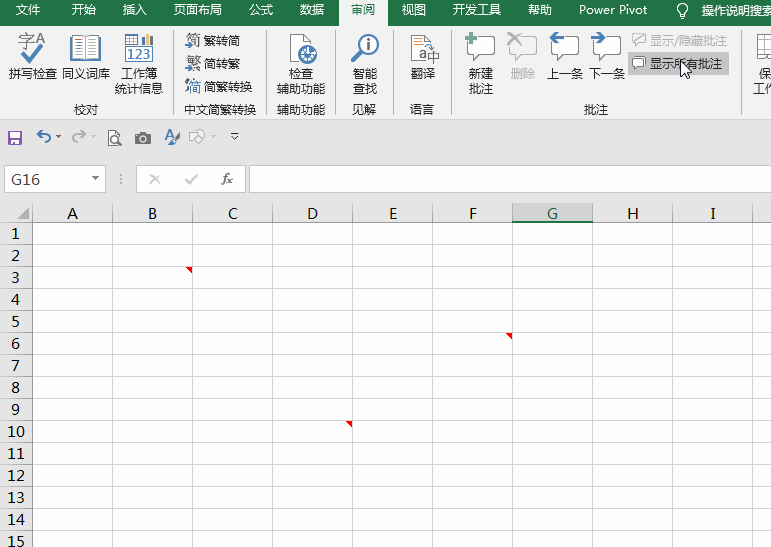
Task: Click the 删除 comment button
Action: point(522,56)
